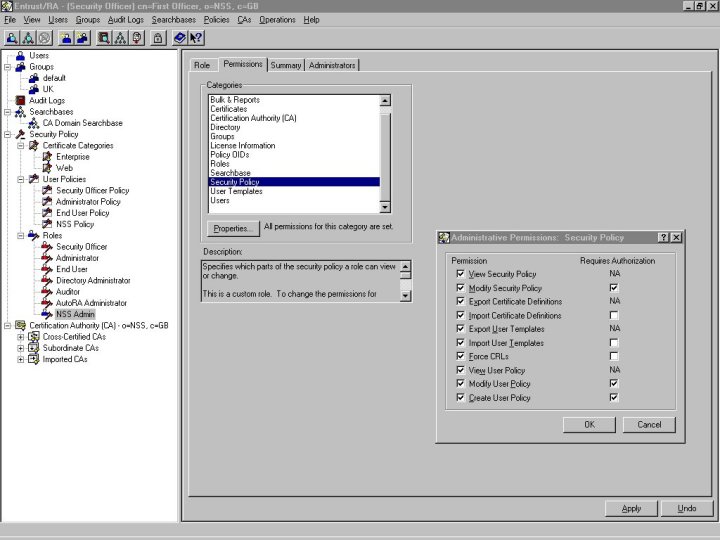Switch to the Administrators tab
The height and width of the screenshot is (540, 720).
[x=332, y=65]
